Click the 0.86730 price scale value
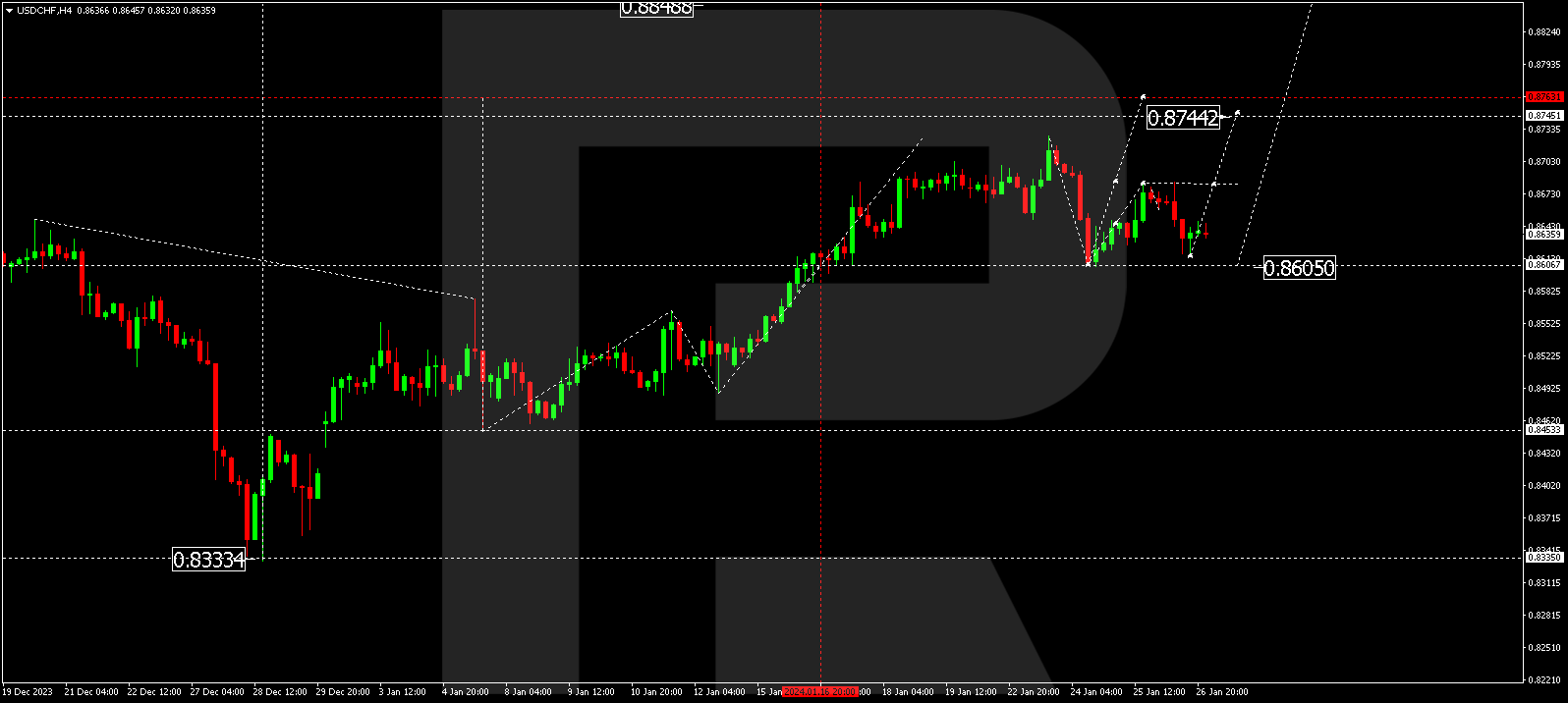Image resolution: width=1568 pixels, height=703 pixels. pos(1545,193)
